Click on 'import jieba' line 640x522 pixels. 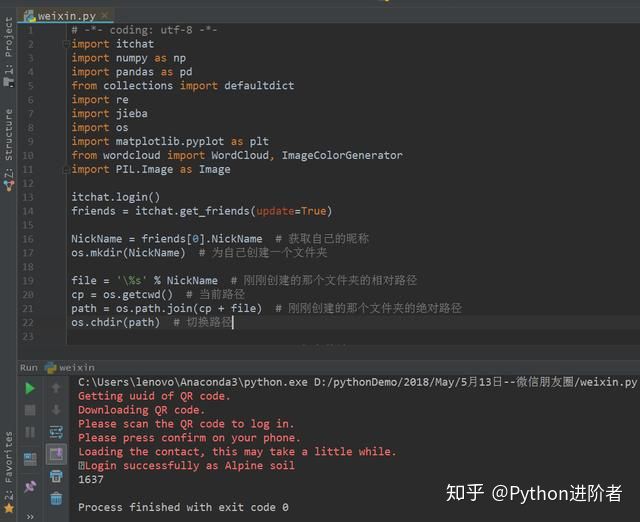click(x=109, y=113)
